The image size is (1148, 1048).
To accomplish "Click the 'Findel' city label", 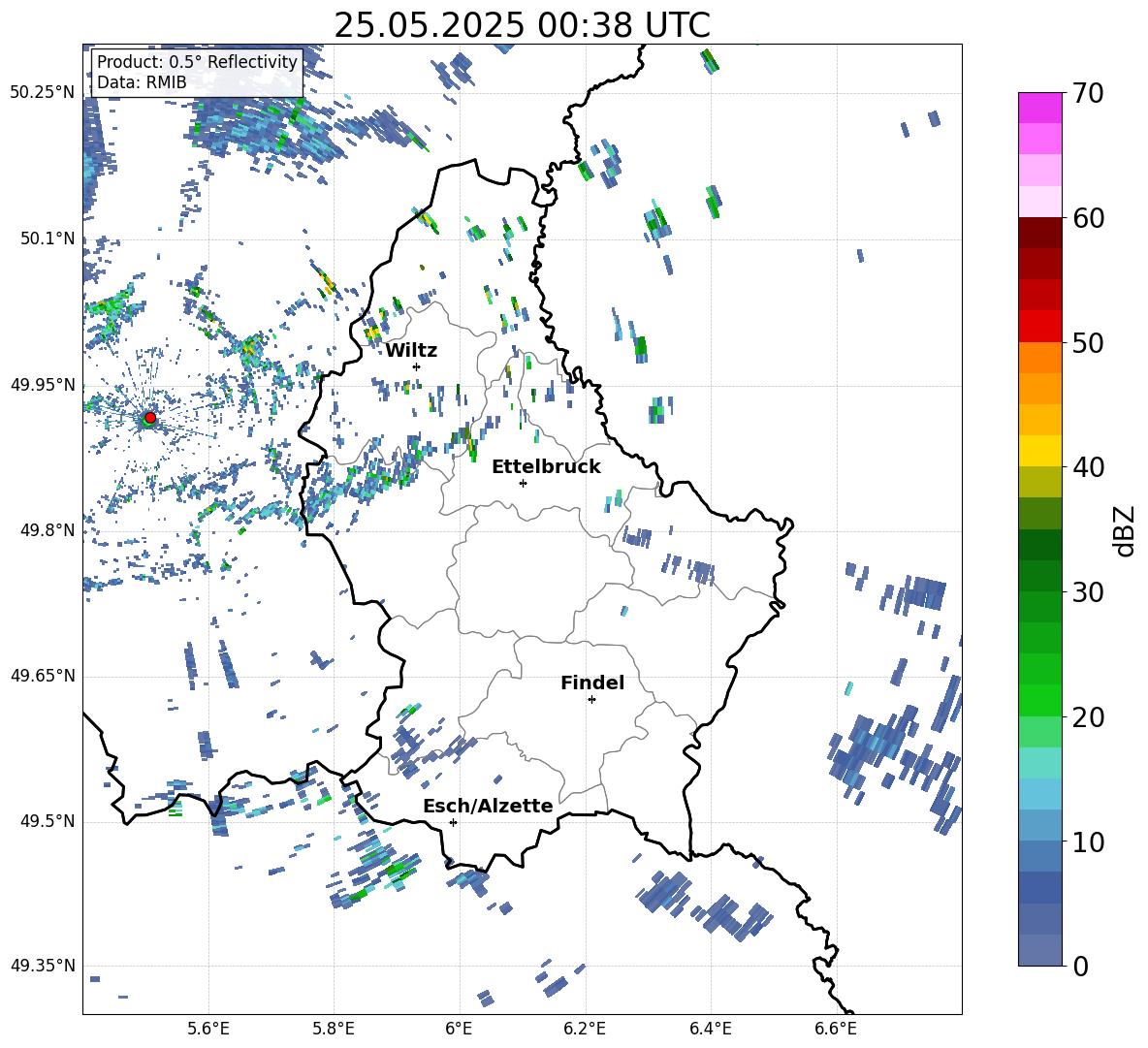I will tap(592, 683).
